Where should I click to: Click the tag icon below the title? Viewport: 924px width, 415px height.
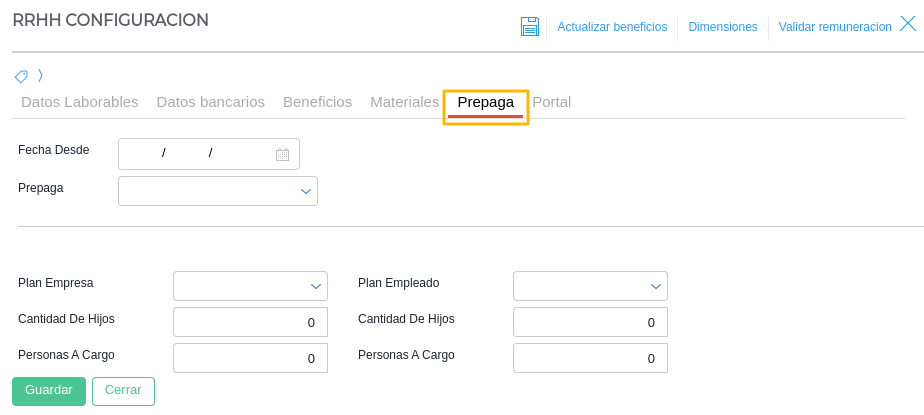pyautogui.click(x=21, y=76)
